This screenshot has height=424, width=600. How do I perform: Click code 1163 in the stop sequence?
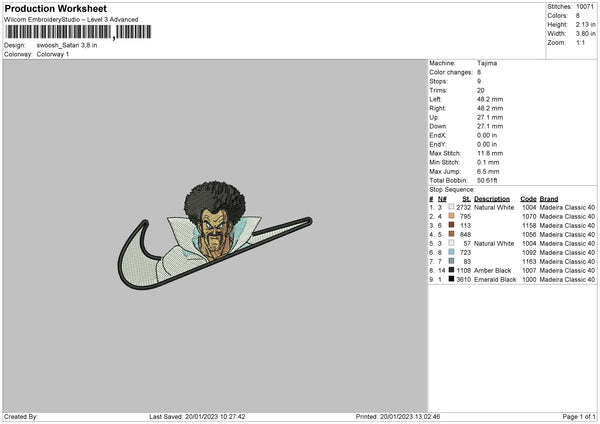tap(529, 261)
